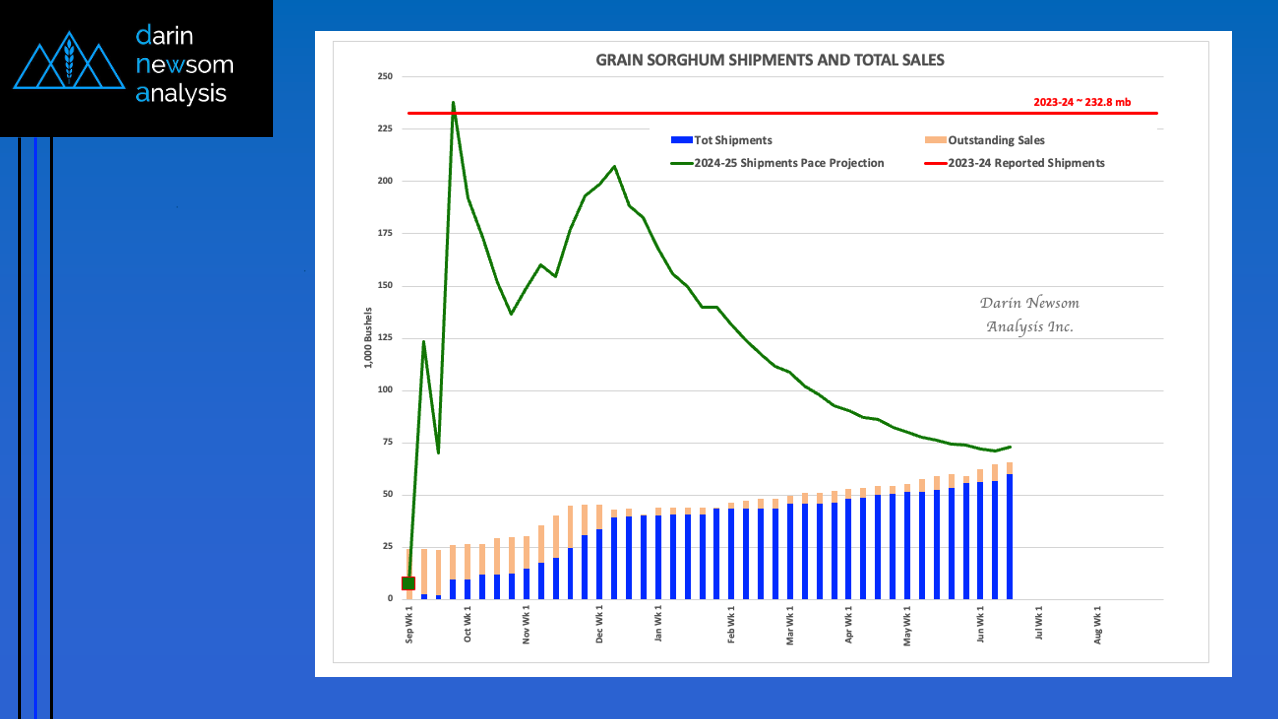Image resolution: width=1278 pixels, height=719 pixels.
Task: Click the green 2024-25 Shipments Pace Projection legend line
Action: (682, 163)
